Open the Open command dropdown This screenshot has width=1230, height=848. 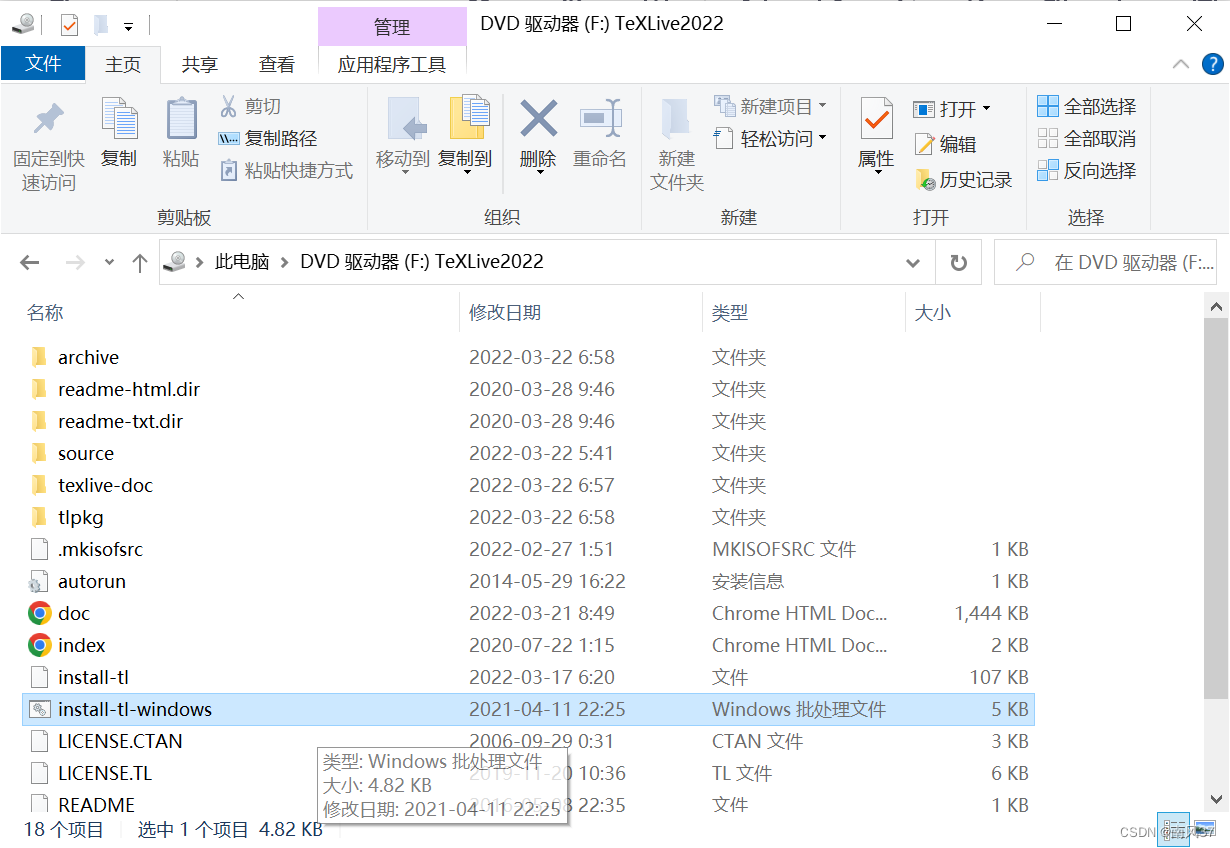tap(986, 108)
